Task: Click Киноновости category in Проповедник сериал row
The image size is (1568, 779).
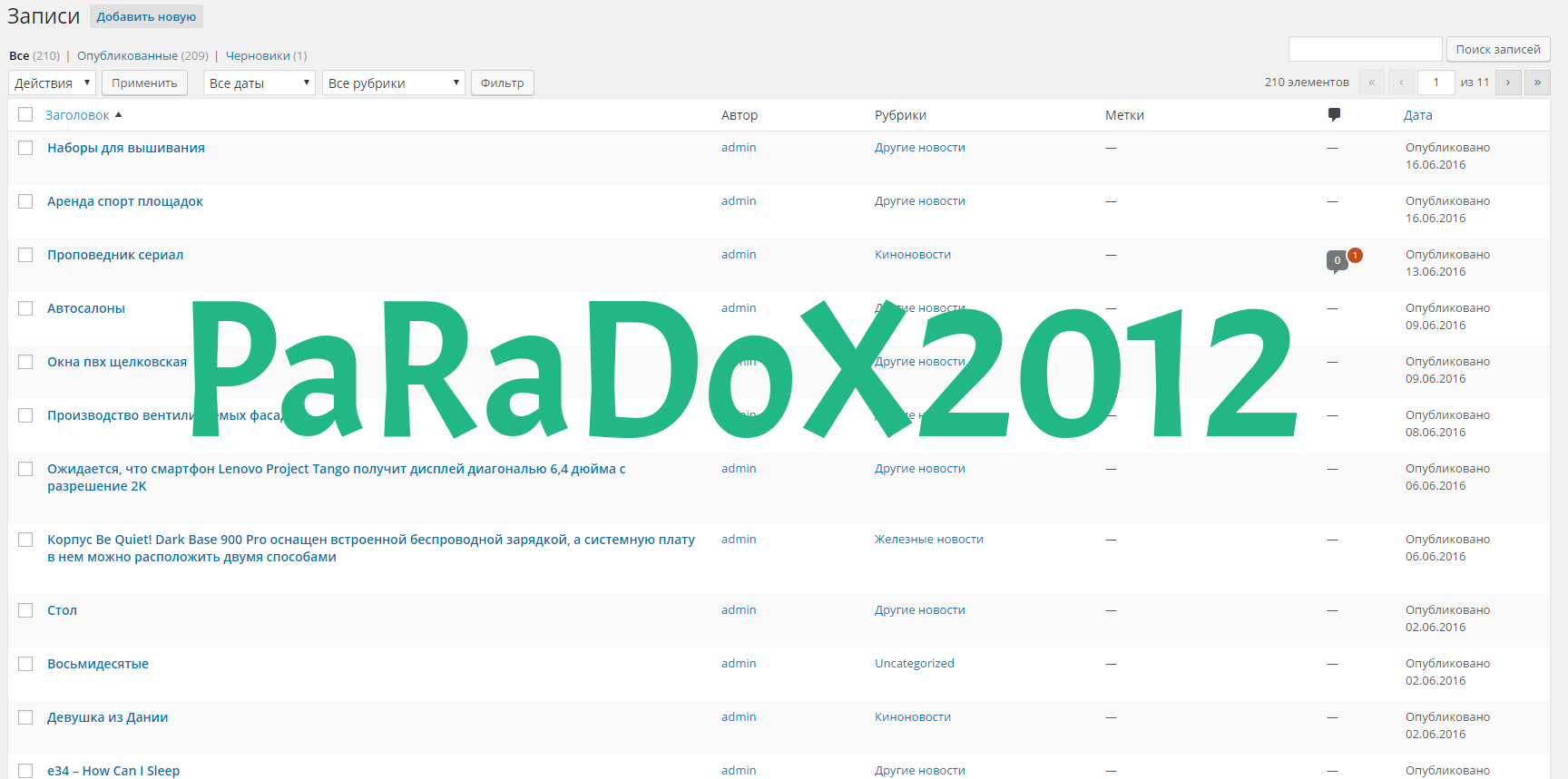Action: pos(913,254)
